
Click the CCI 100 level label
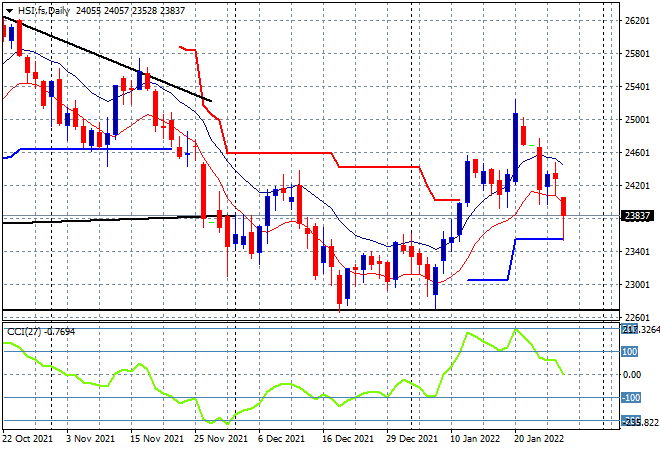[630, 351]
